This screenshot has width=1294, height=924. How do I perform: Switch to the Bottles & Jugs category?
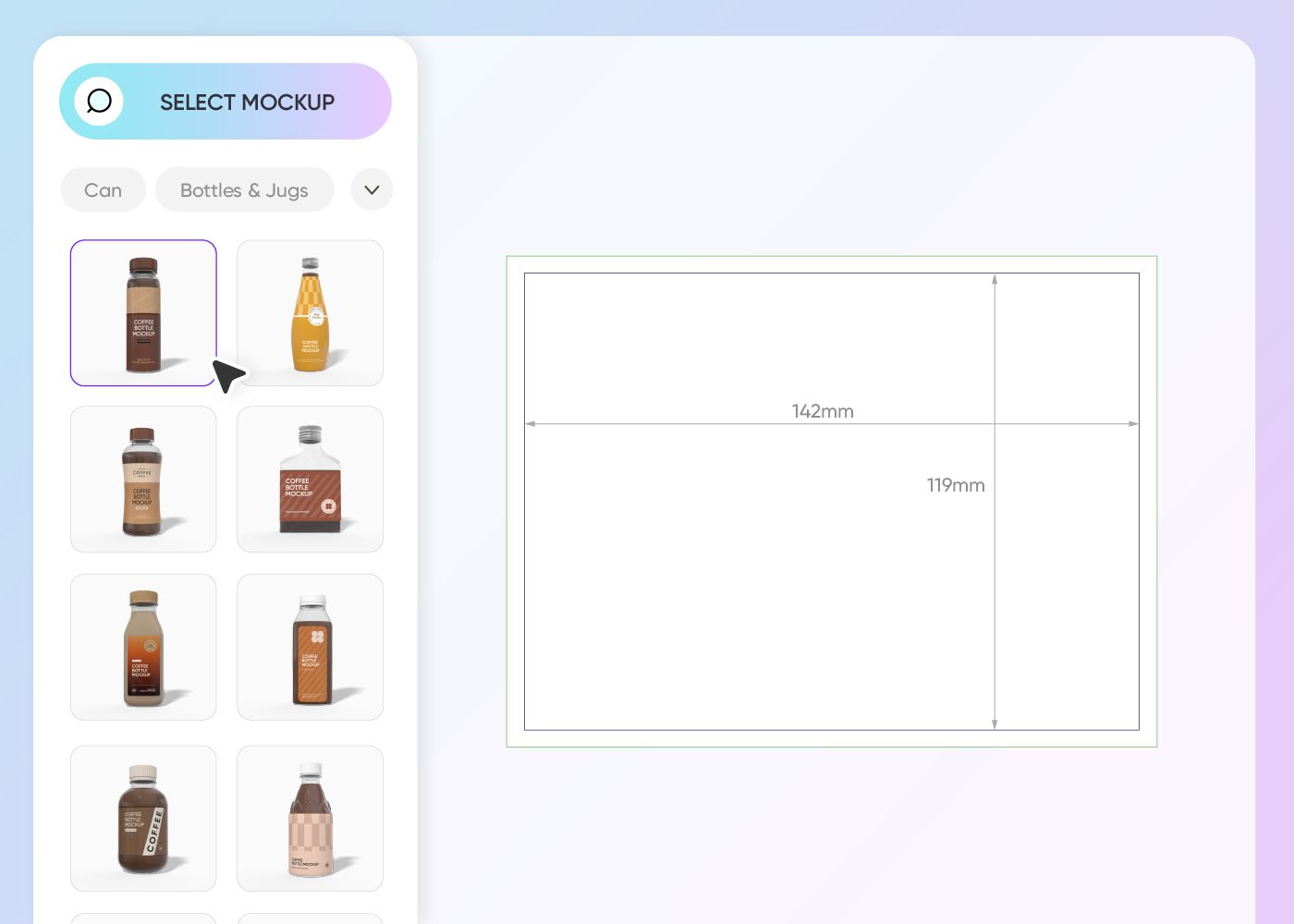pyautogui.click(x=244, y=189)
